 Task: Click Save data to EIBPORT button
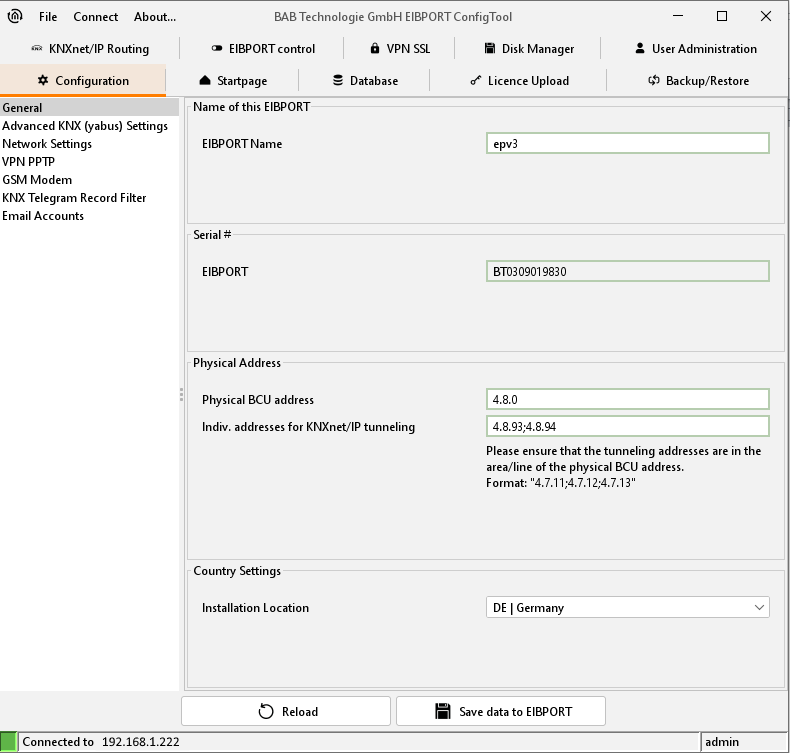(501, 711)
